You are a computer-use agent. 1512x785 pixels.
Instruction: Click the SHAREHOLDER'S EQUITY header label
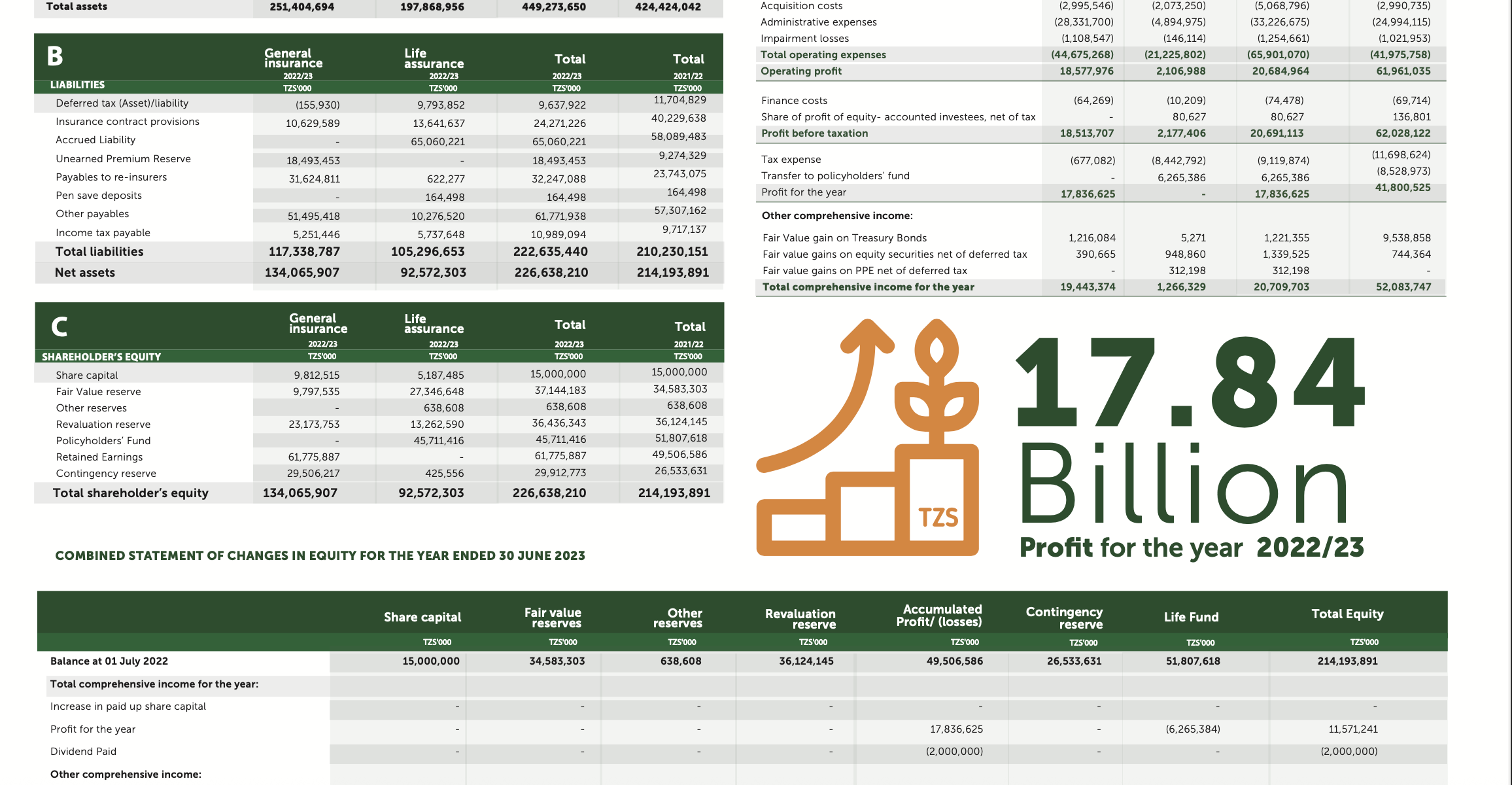[101, 357]
